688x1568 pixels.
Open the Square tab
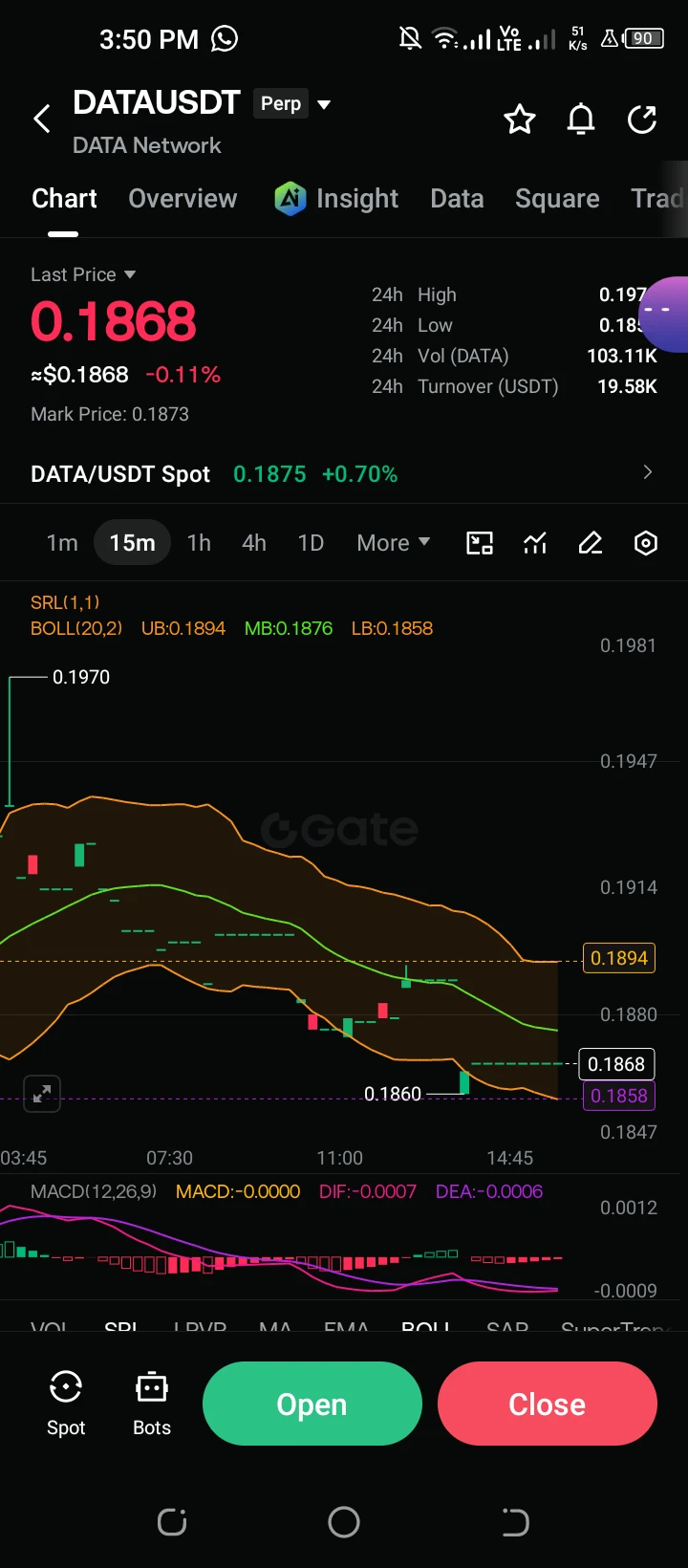pyautogui.click(x=557, y=199)
